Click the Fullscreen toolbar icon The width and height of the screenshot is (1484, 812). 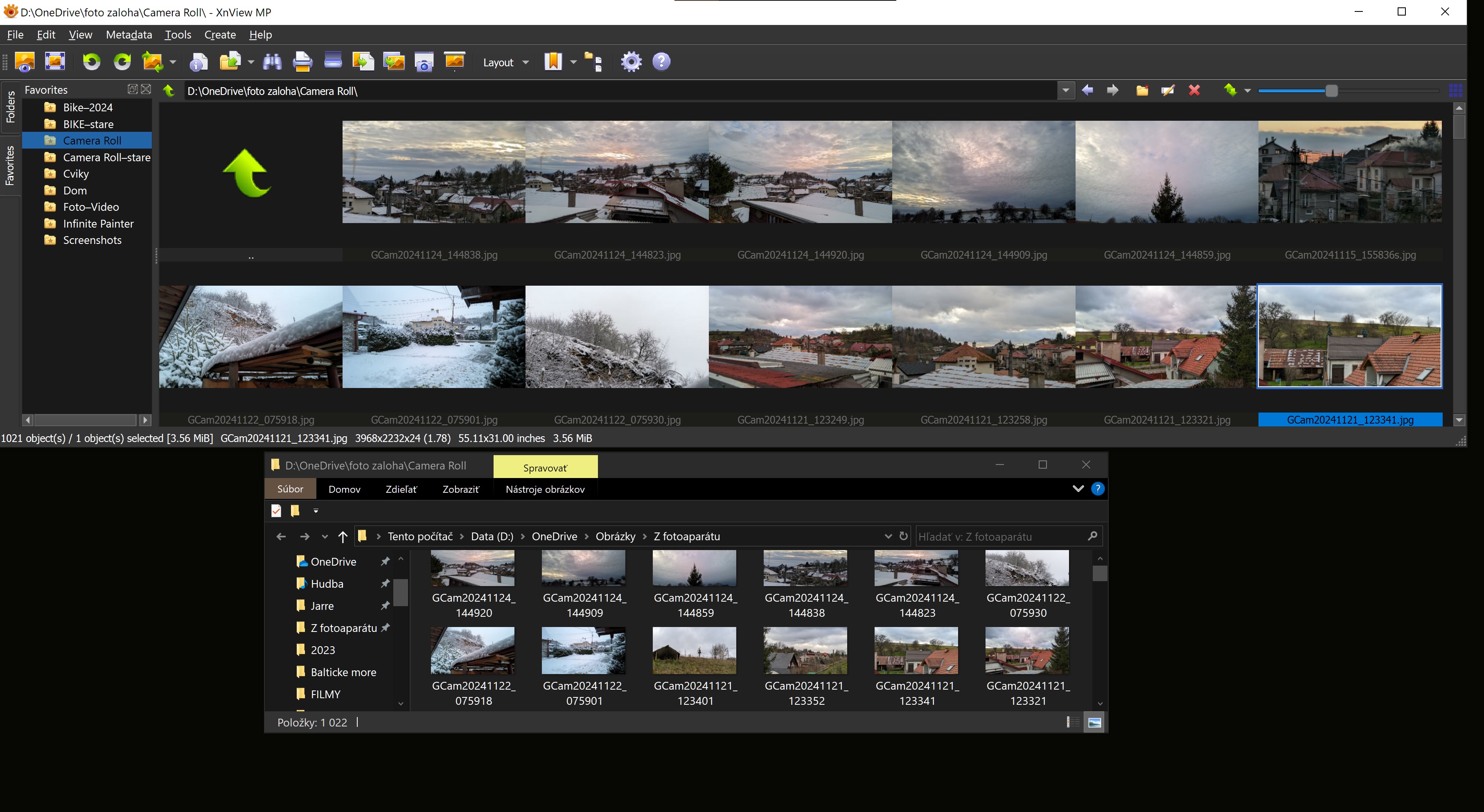point(55,62)
